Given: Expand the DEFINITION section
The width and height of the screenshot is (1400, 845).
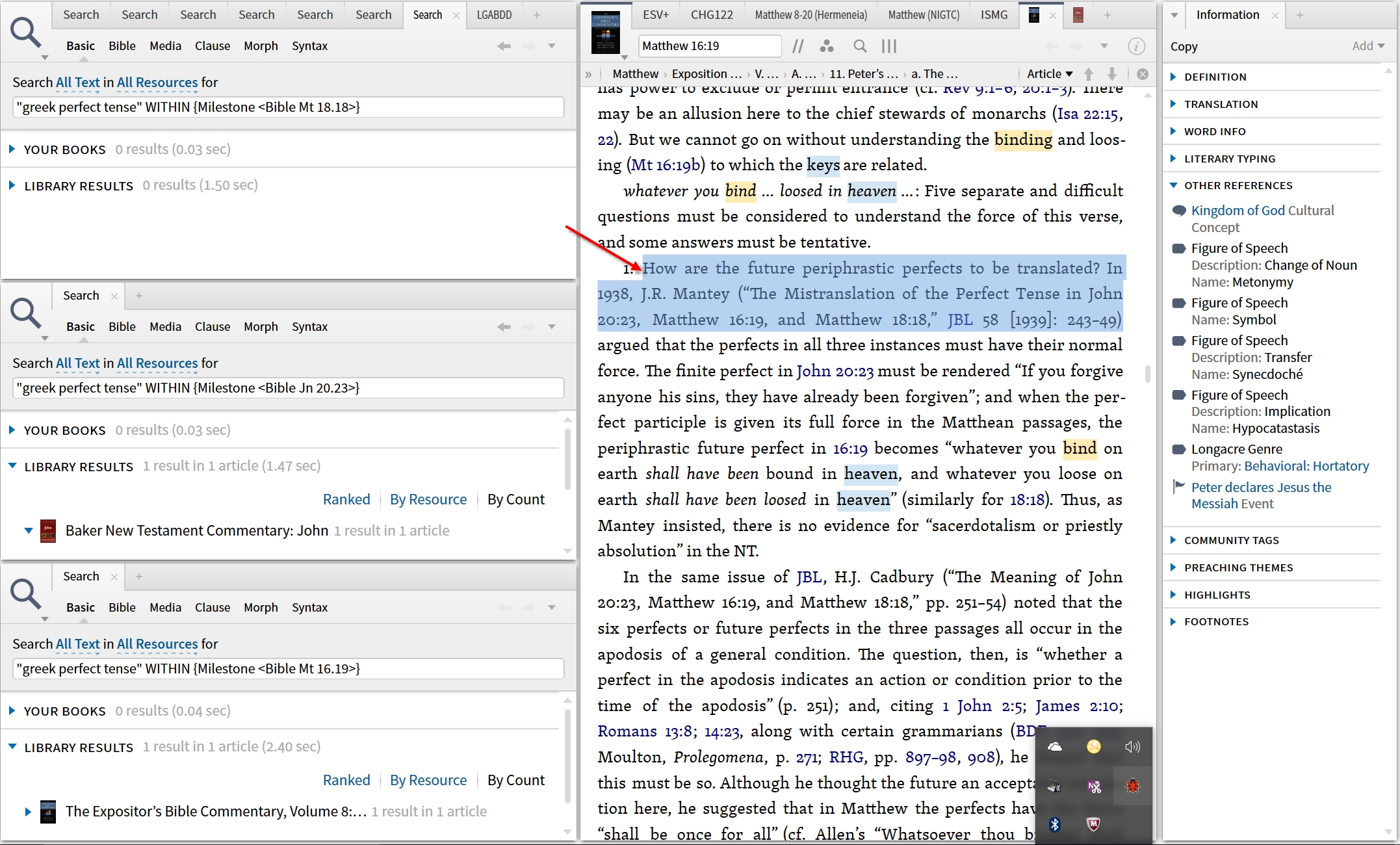Looking at the screenshot, I should (1215, 77).
